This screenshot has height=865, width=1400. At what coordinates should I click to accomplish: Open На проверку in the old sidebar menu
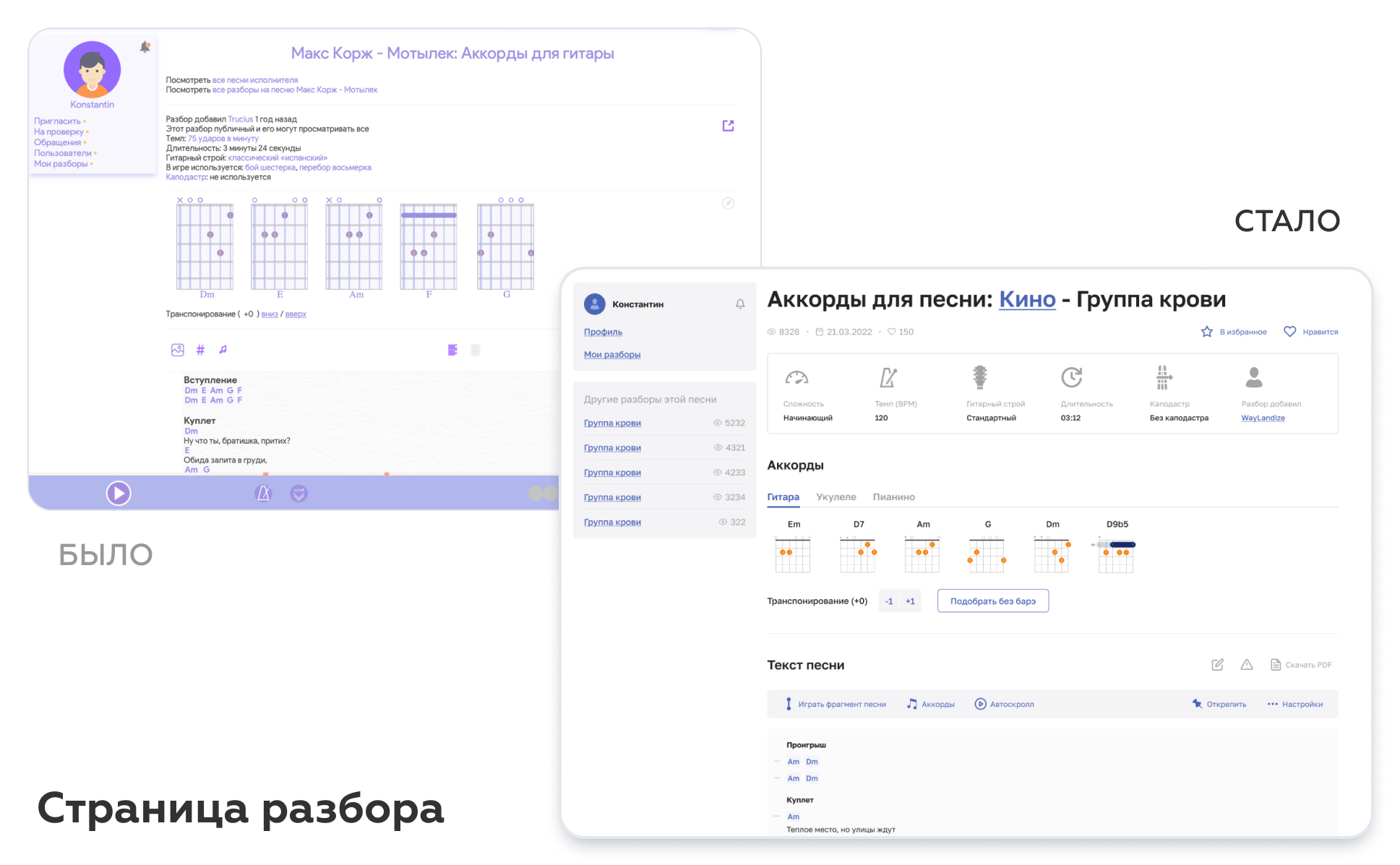59,132
